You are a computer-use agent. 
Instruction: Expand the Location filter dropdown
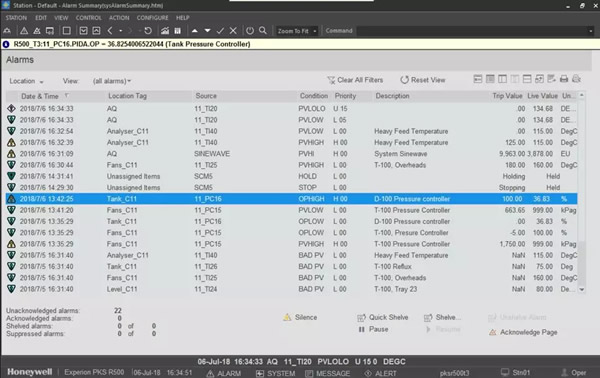coord(26,81)
